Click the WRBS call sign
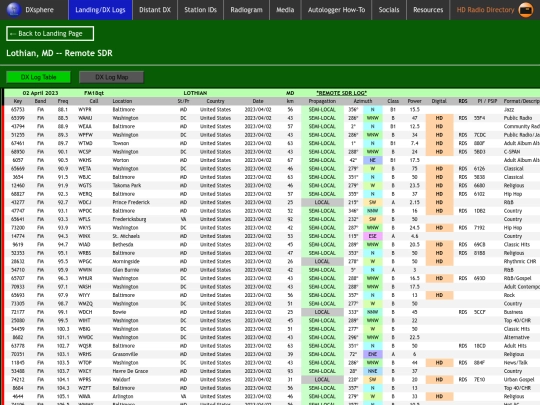This screenshot has width=540, height=405. click(x=85, y=253)
